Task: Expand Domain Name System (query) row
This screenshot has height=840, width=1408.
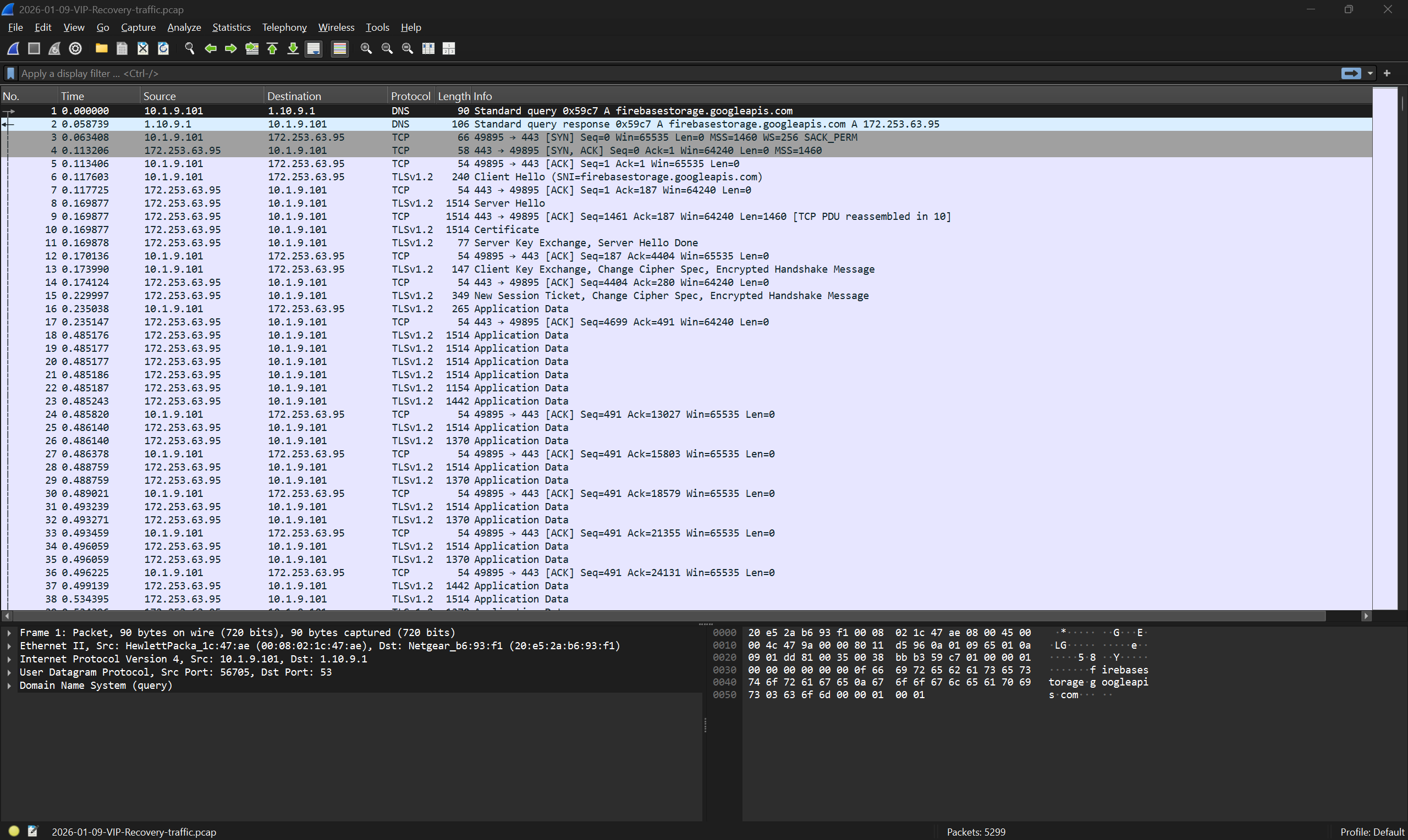Action: pyautogui.click(x=9, y=686)
